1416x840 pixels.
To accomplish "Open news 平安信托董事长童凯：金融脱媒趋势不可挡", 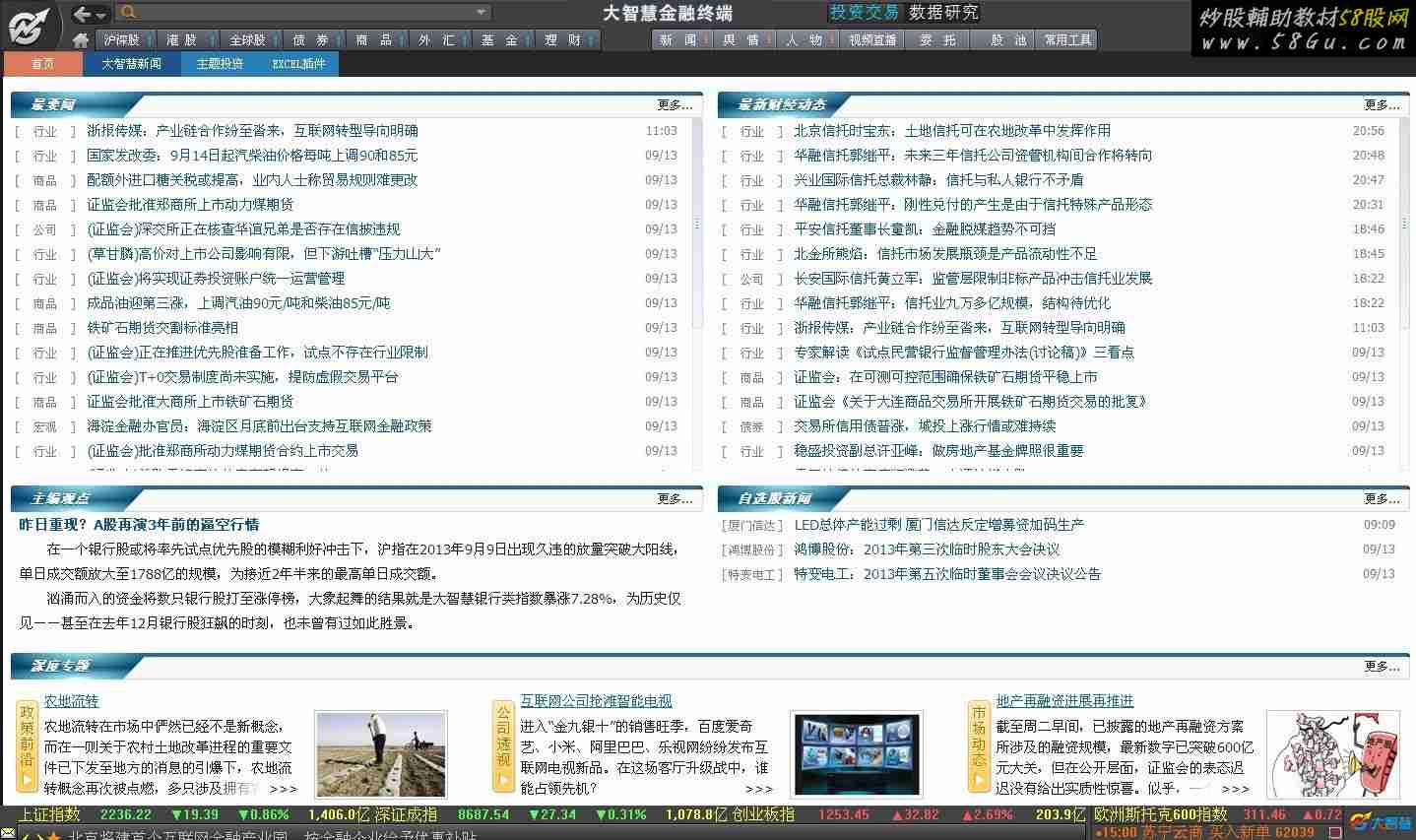I will point(925,229).
